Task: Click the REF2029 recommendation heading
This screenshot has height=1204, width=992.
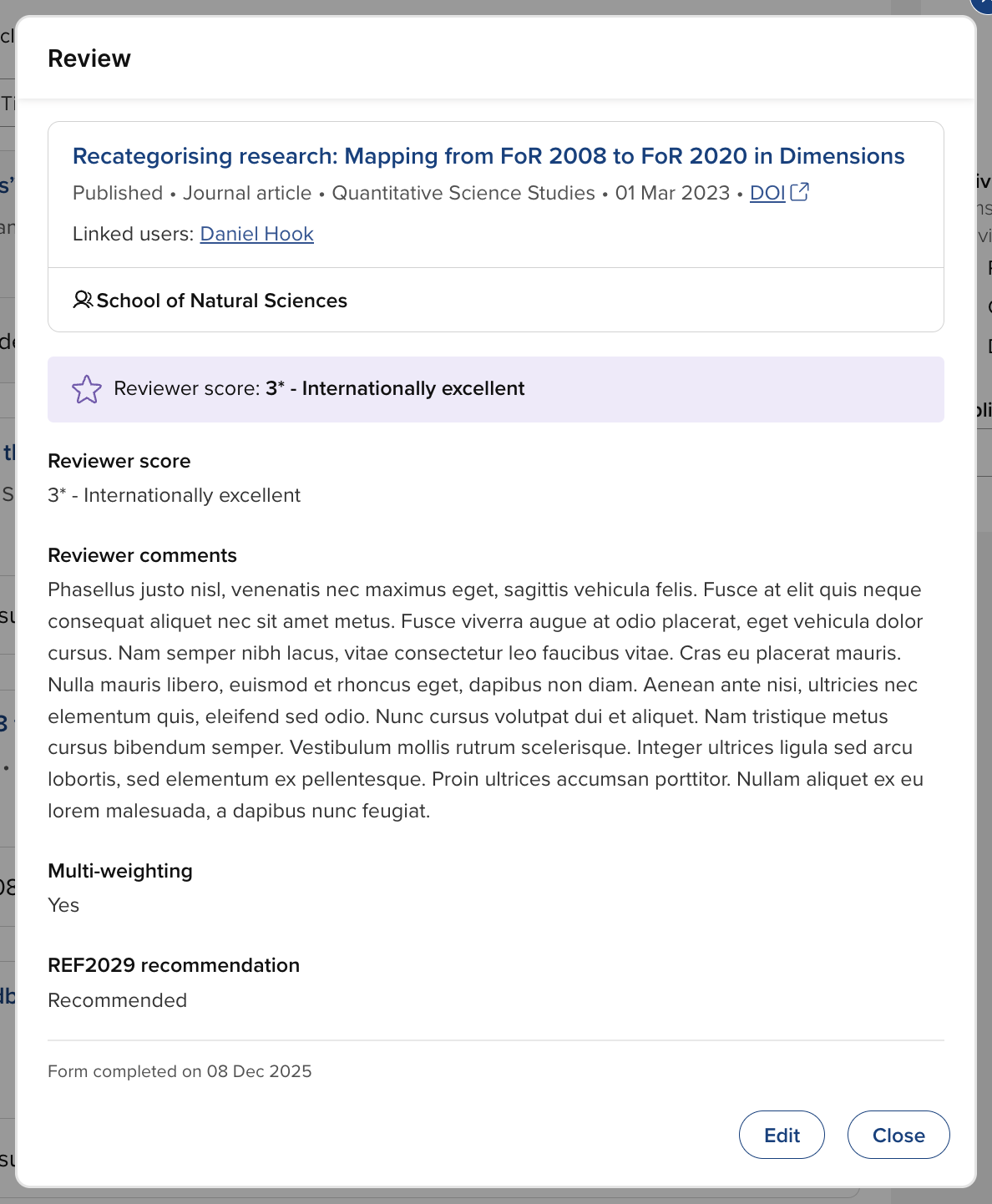Action: pos(174,965)
